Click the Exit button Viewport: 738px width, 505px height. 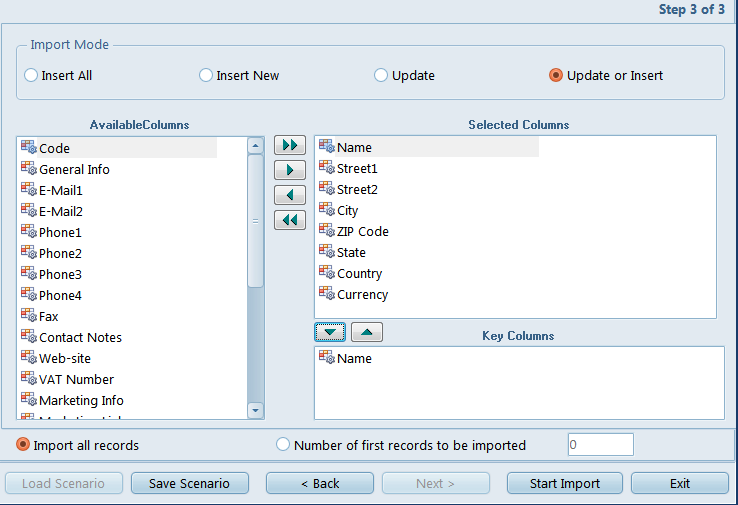680,483
